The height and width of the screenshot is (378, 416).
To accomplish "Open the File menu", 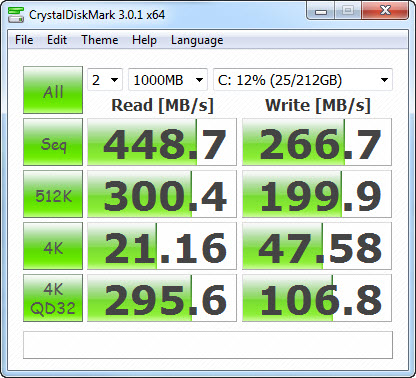I will point(24,40).
